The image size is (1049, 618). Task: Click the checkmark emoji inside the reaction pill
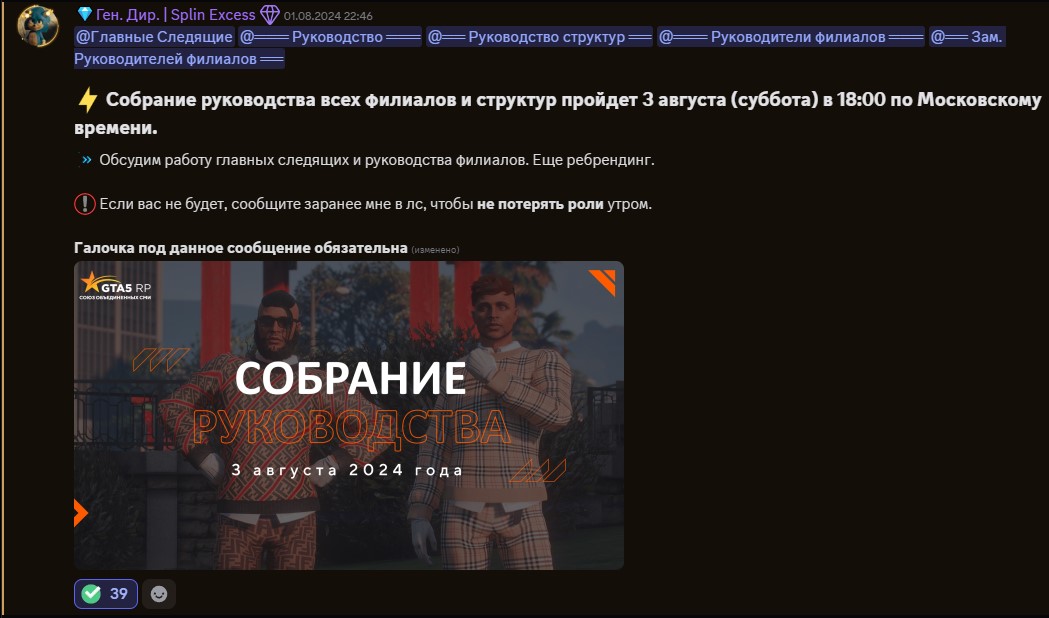91,593
